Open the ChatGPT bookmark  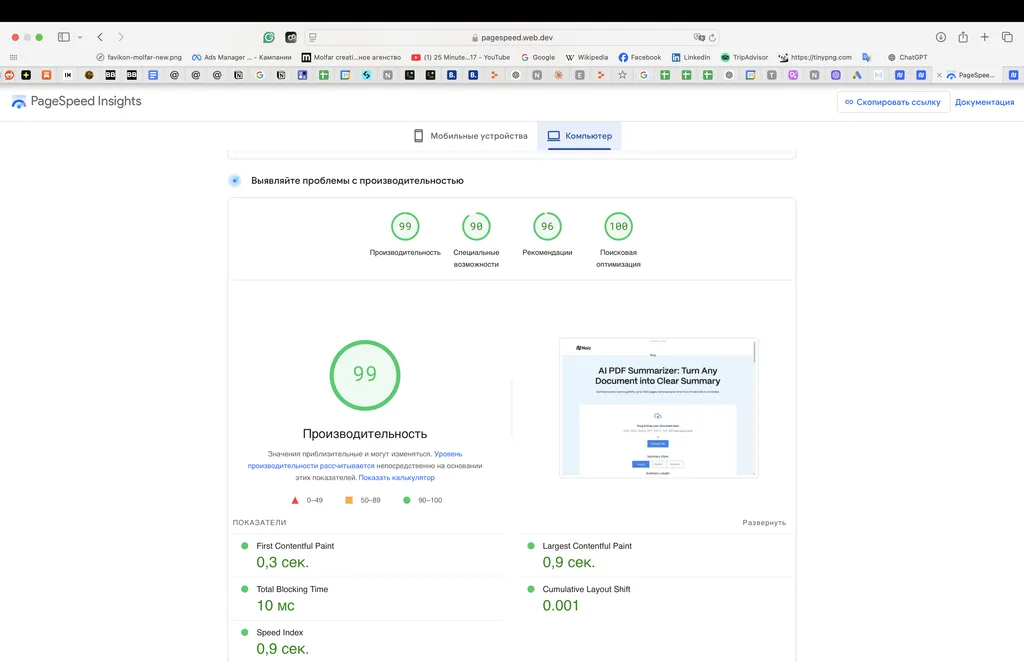tap(907, 57)
